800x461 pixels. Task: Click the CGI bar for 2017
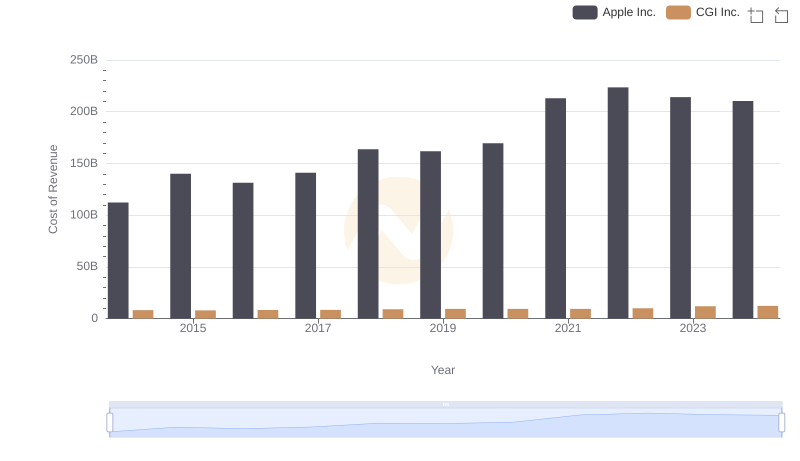click(330, 314)
